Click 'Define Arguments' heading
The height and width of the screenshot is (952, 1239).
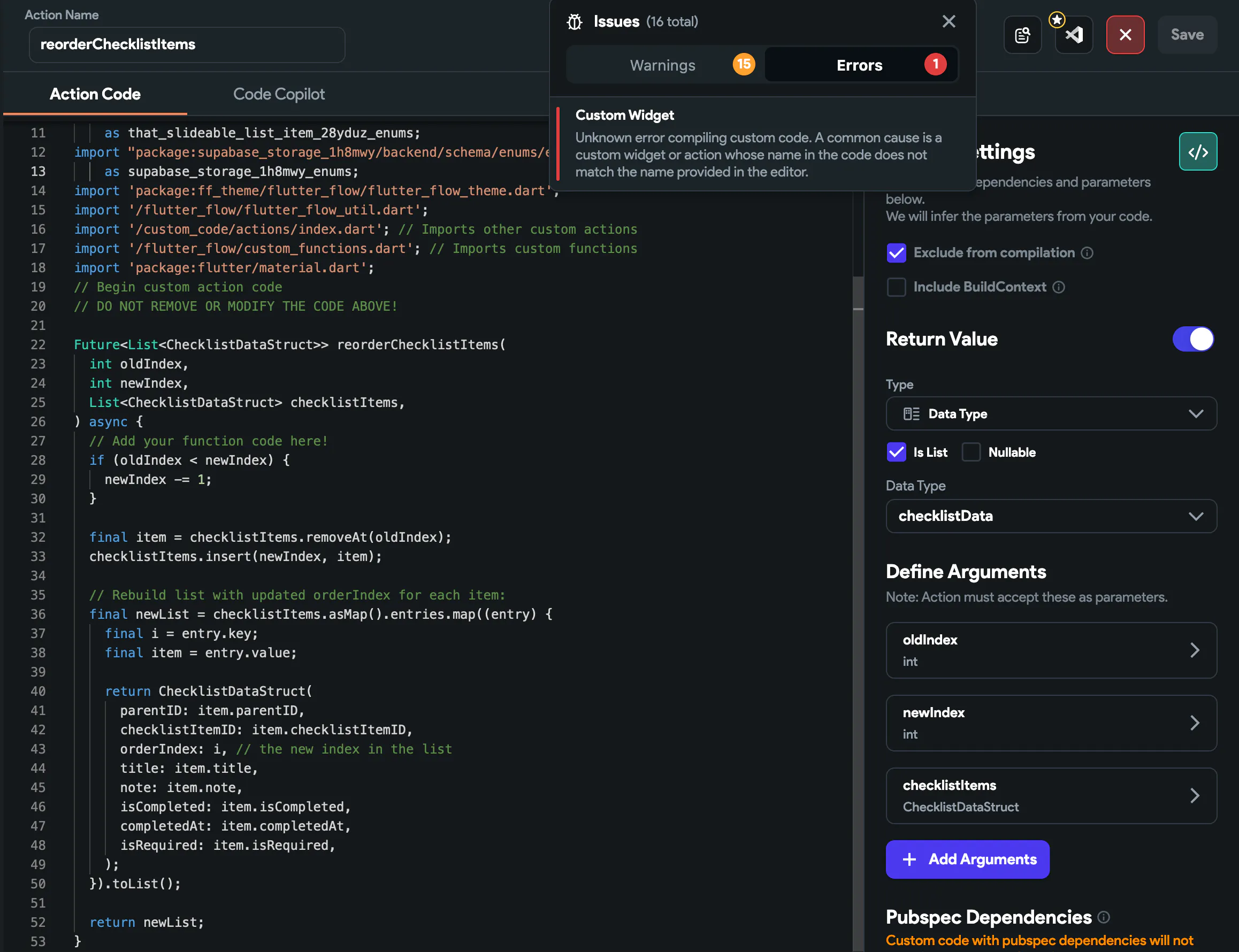coord(966,571)
